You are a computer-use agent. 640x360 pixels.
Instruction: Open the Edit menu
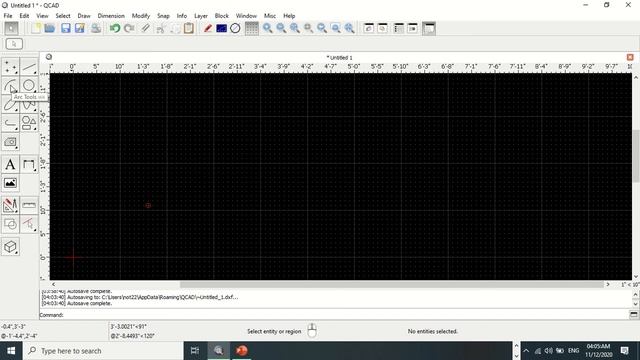24,16
